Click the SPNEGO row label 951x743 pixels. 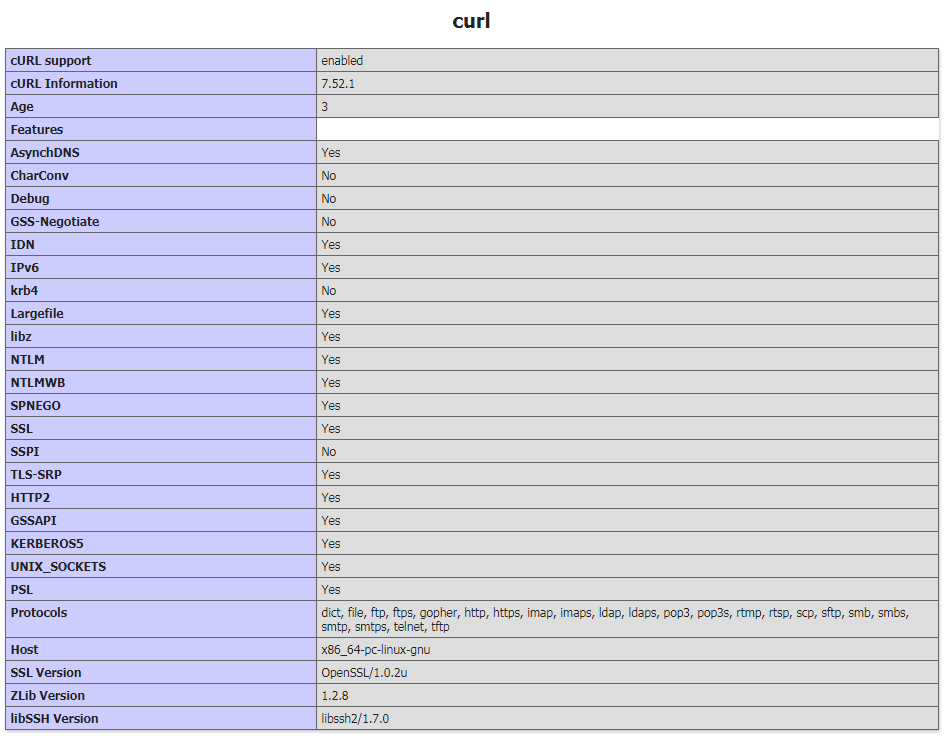(36, 406)
